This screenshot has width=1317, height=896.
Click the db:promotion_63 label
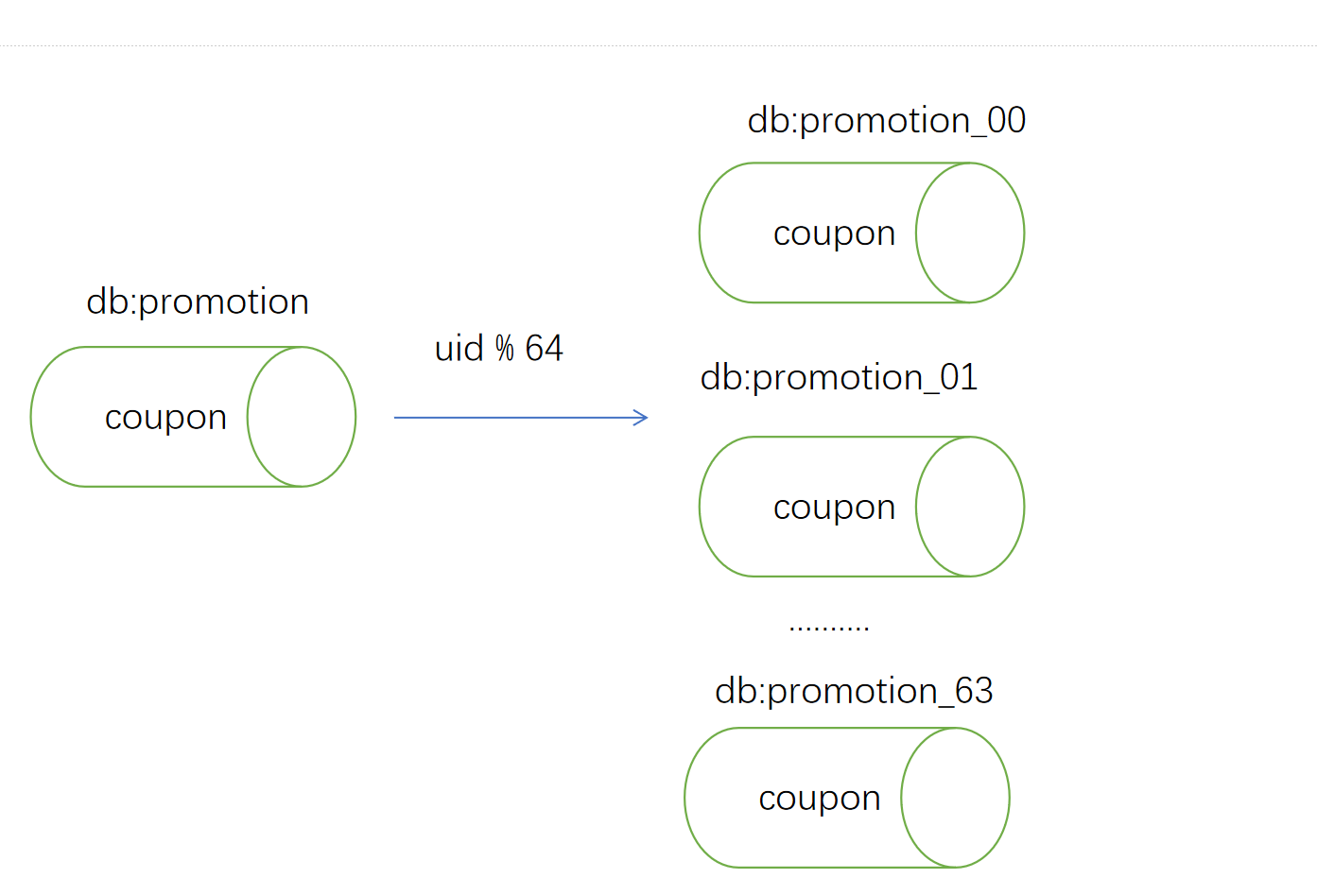tap(854, 692)
